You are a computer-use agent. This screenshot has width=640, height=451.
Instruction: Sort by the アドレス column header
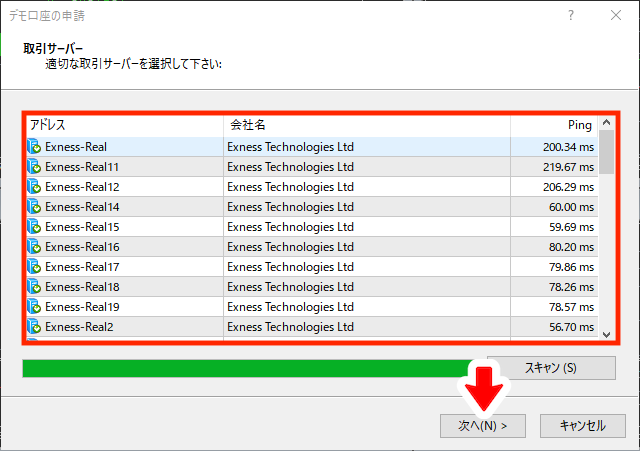click(125, 125)
